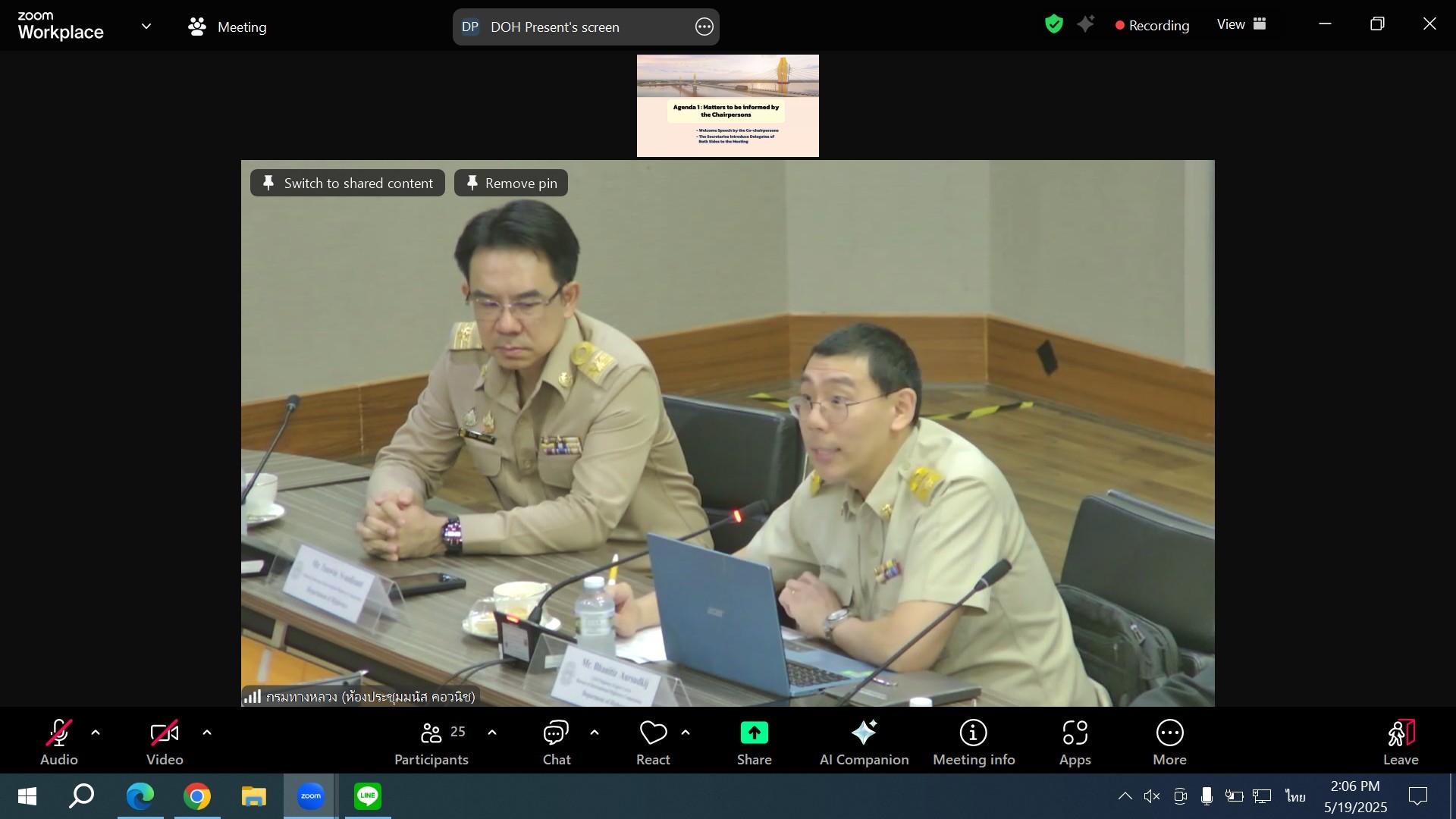Unmute the microphone Audio button
Screen dimensions: 1456x819
point(59,742)
